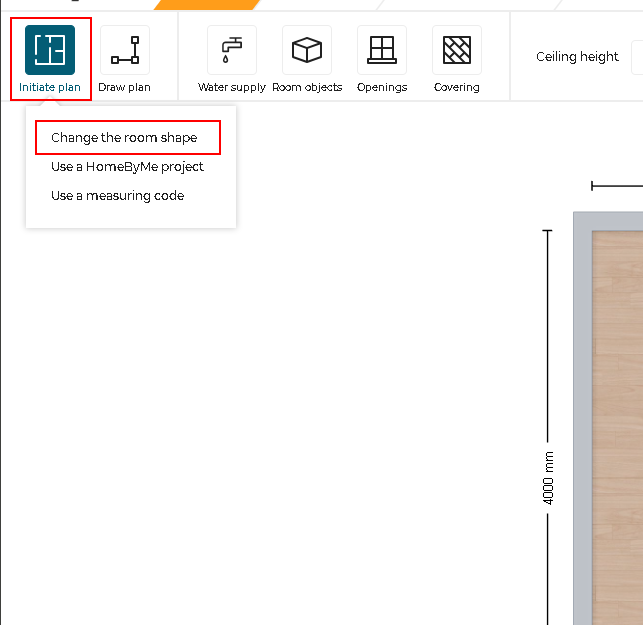Choose Change the room shape
Viewport: 643px width, 625px height.
point(125,138)
